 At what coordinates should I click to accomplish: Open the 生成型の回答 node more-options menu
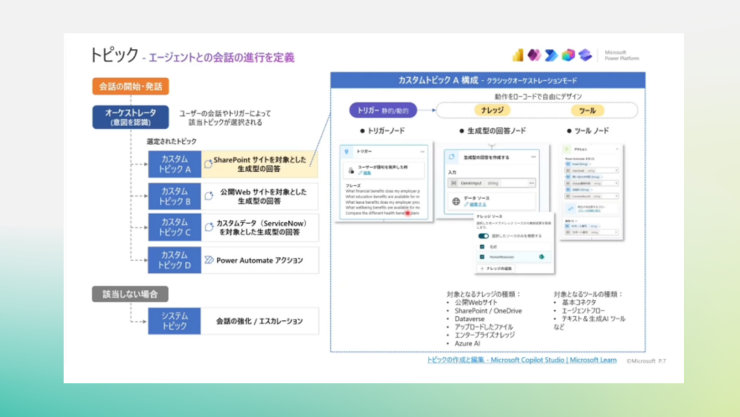pyautogui.click(x=533, y=157)
